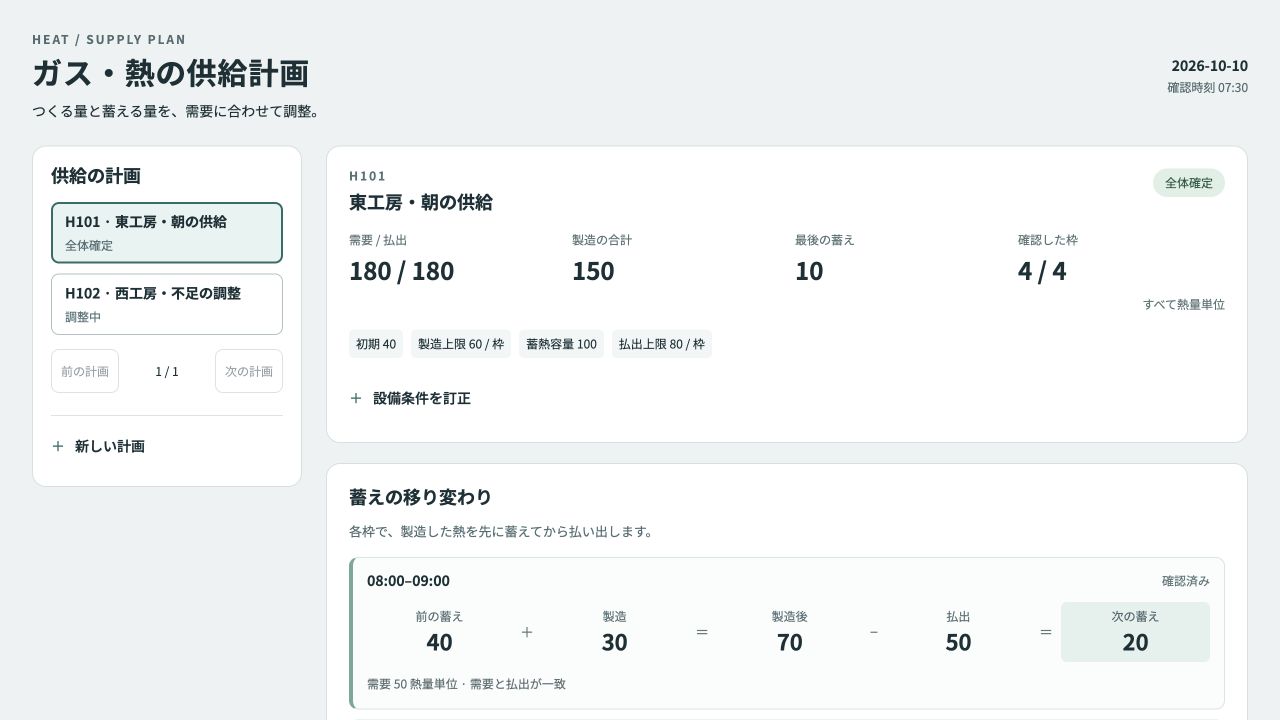The height and width of the screenshot is (720, 1280).
Task: Click the 確認時刻 07:30 text
Action: pyautogui.click(x=1207, y=88)
